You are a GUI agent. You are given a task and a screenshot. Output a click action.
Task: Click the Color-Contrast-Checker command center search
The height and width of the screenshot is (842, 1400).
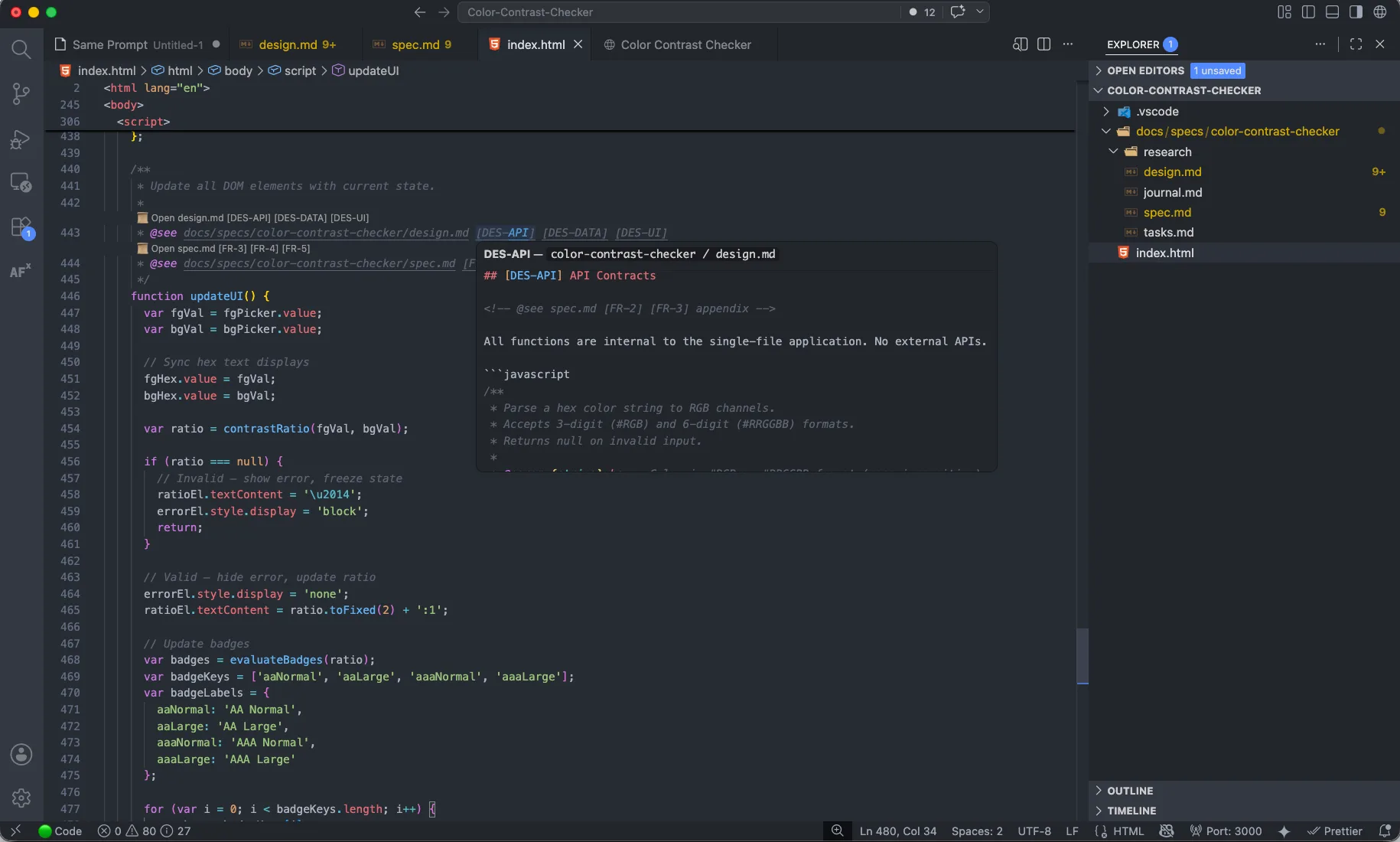click(679, 12)
